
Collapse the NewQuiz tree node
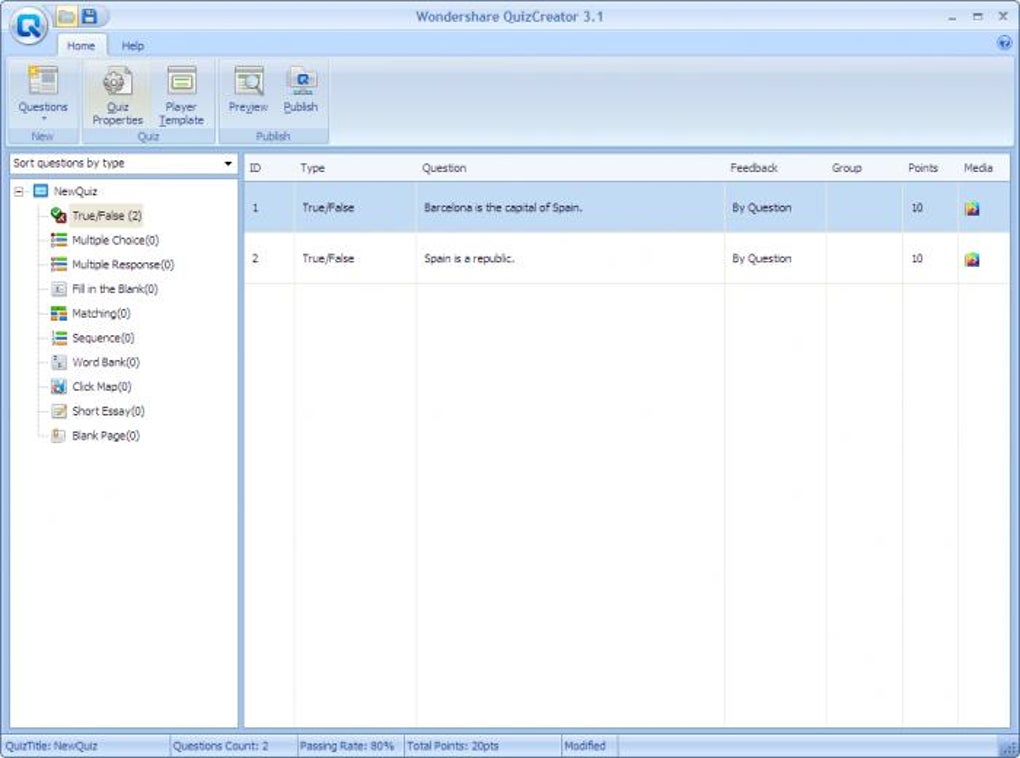click(19, 191)
